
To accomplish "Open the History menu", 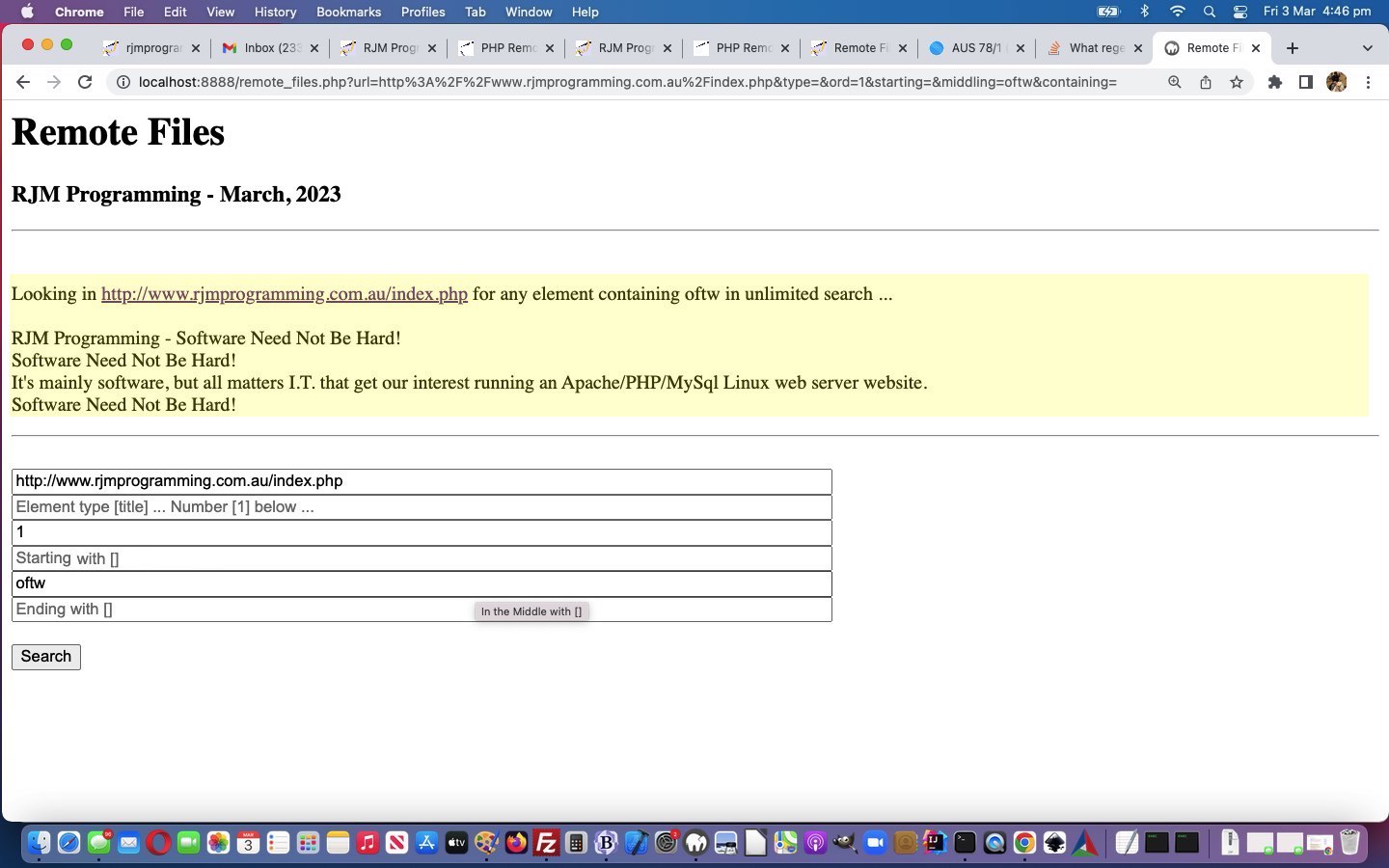I will coord(275,12).
